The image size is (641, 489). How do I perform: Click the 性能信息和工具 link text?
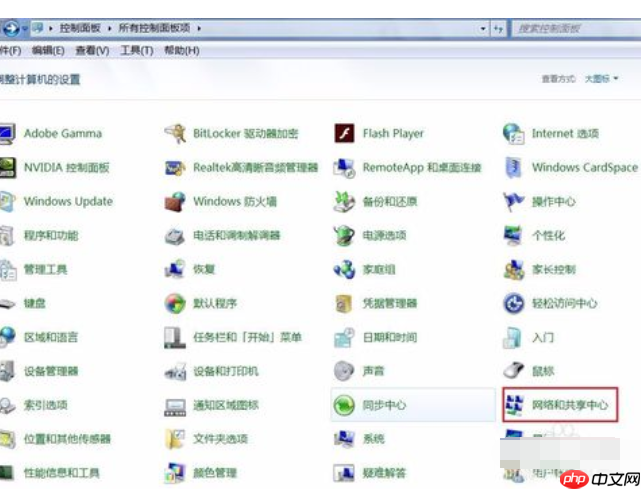tap(62, 473)
